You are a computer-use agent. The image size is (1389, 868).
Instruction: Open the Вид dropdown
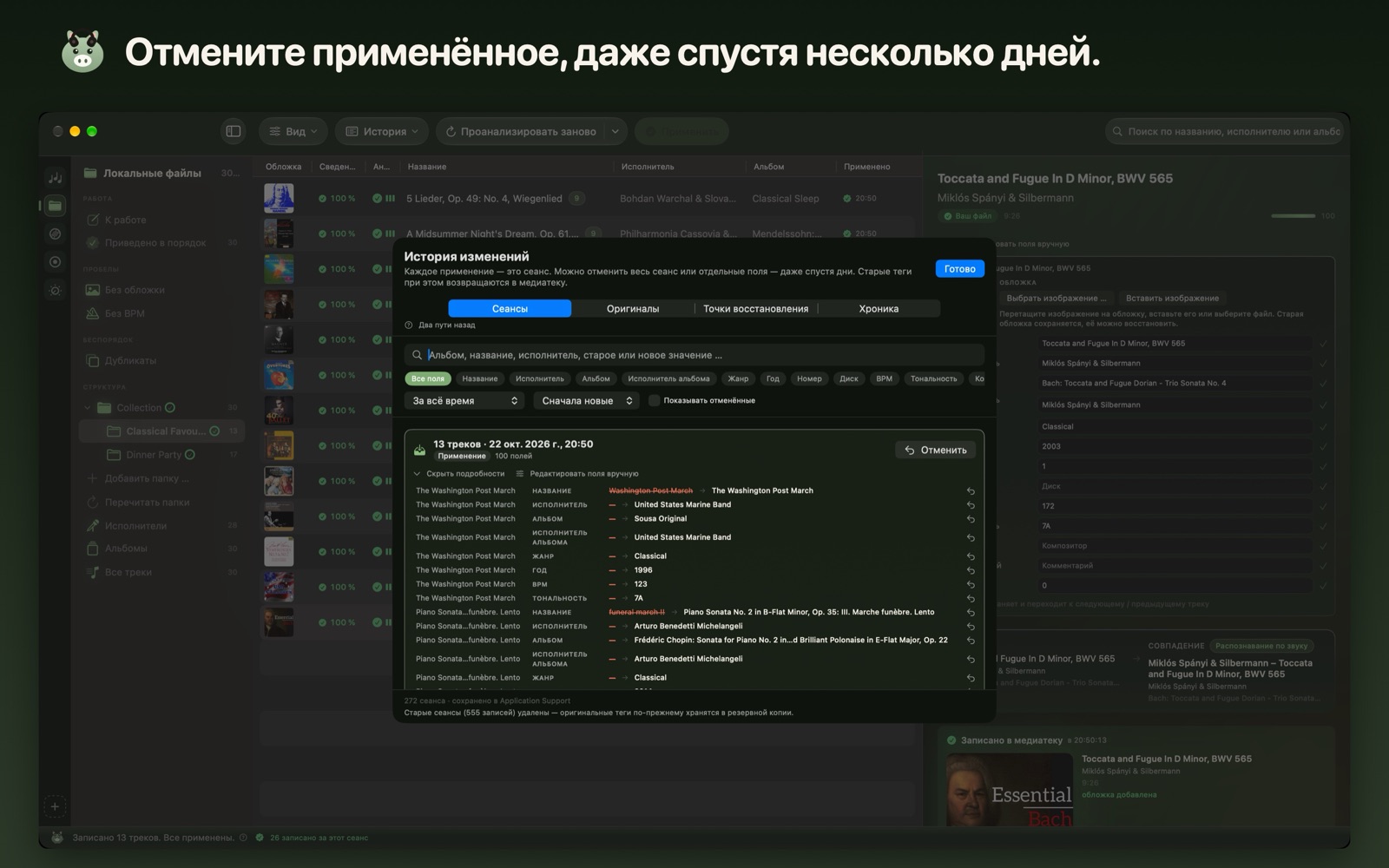(x=293, y=131)
